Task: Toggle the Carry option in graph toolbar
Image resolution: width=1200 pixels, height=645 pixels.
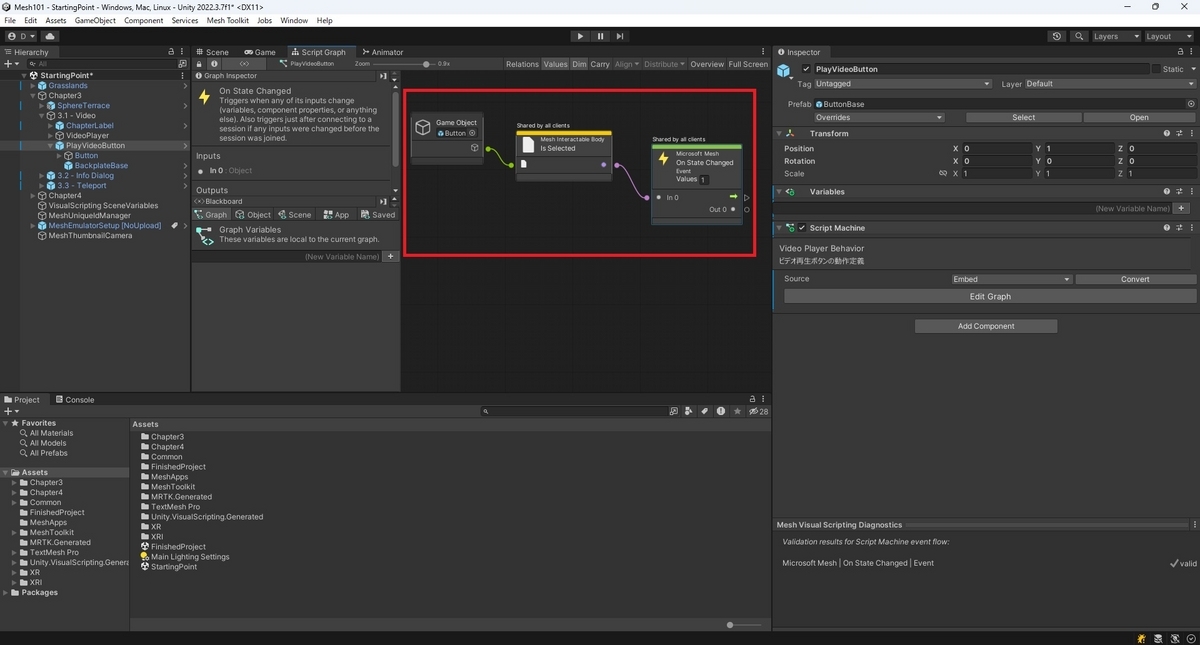Action: click(x=600, y=64)
